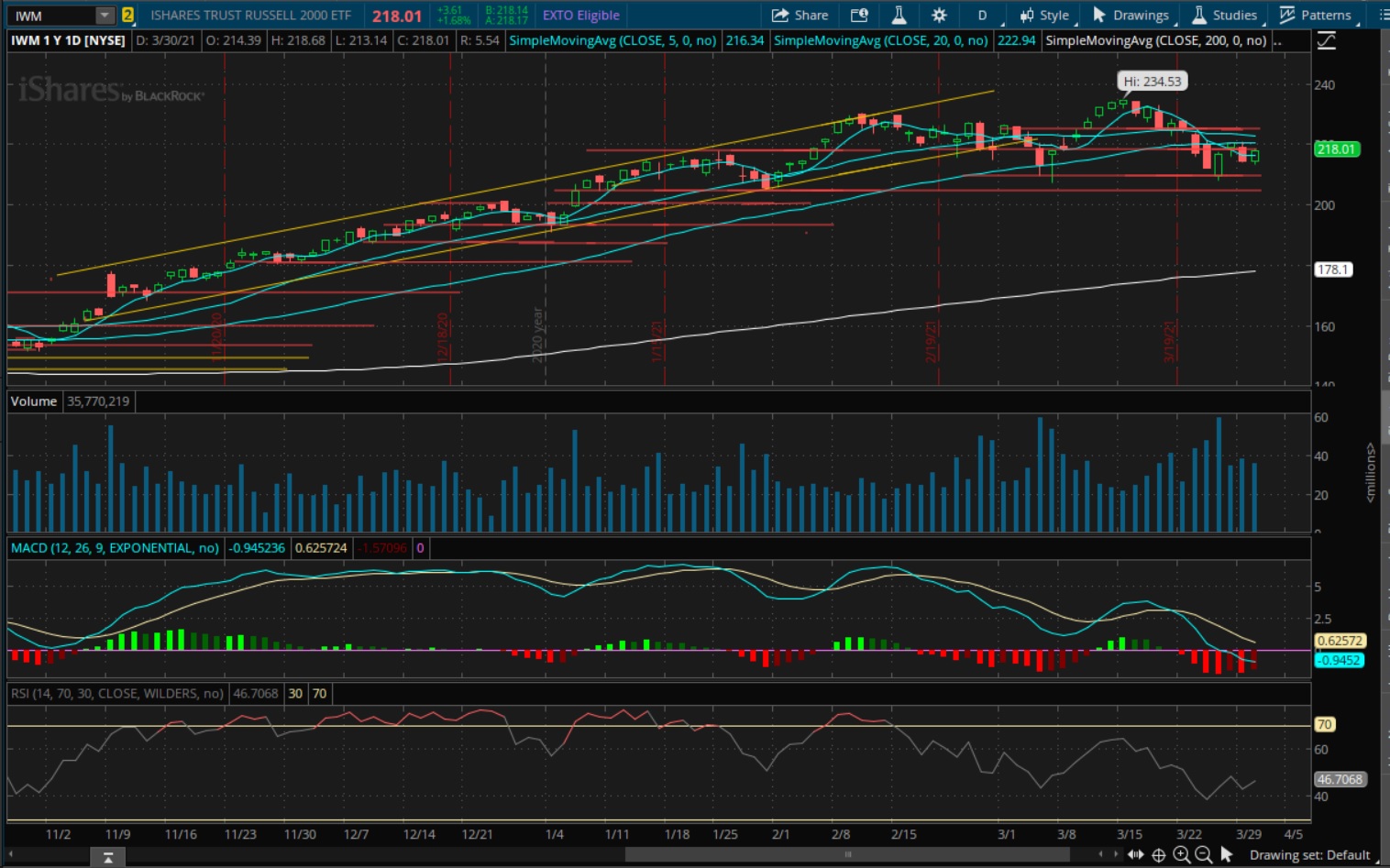Click the pan left-right arrows icon
Screen dimensions: 1390x868
click(x=1136, y=855)
